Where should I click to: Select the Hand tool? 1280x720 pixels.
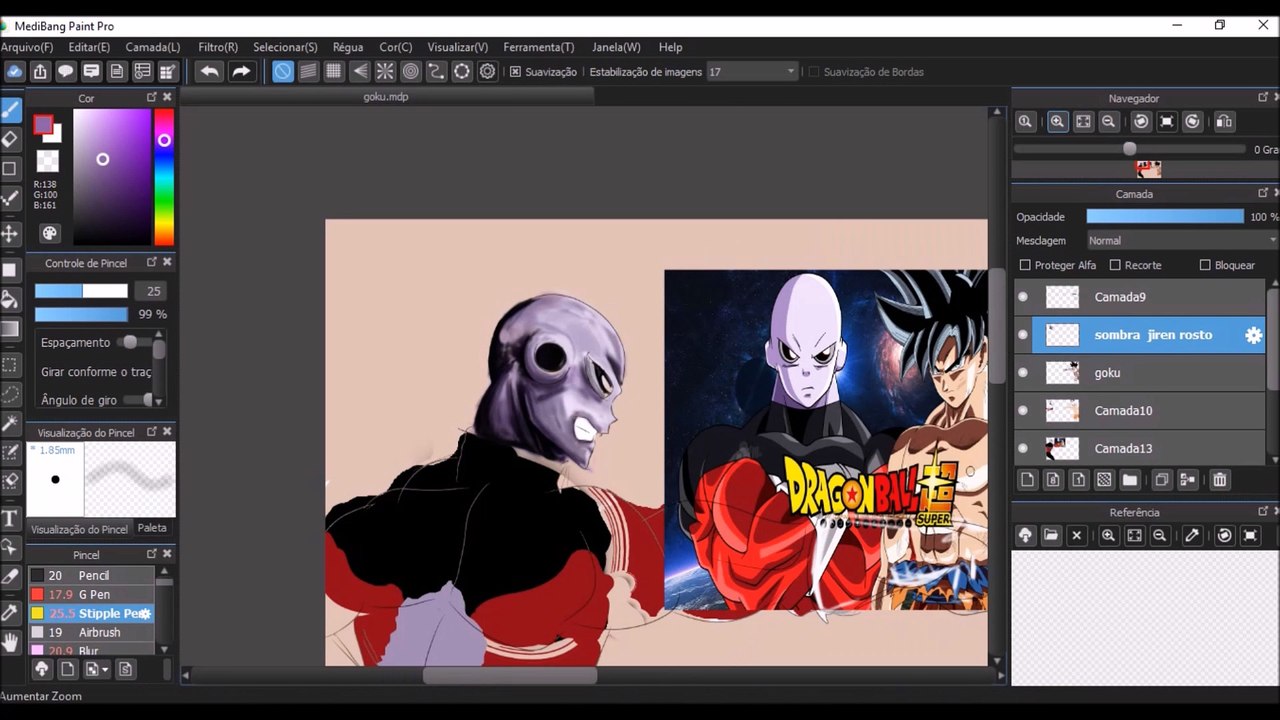click(x=10, y=641)
